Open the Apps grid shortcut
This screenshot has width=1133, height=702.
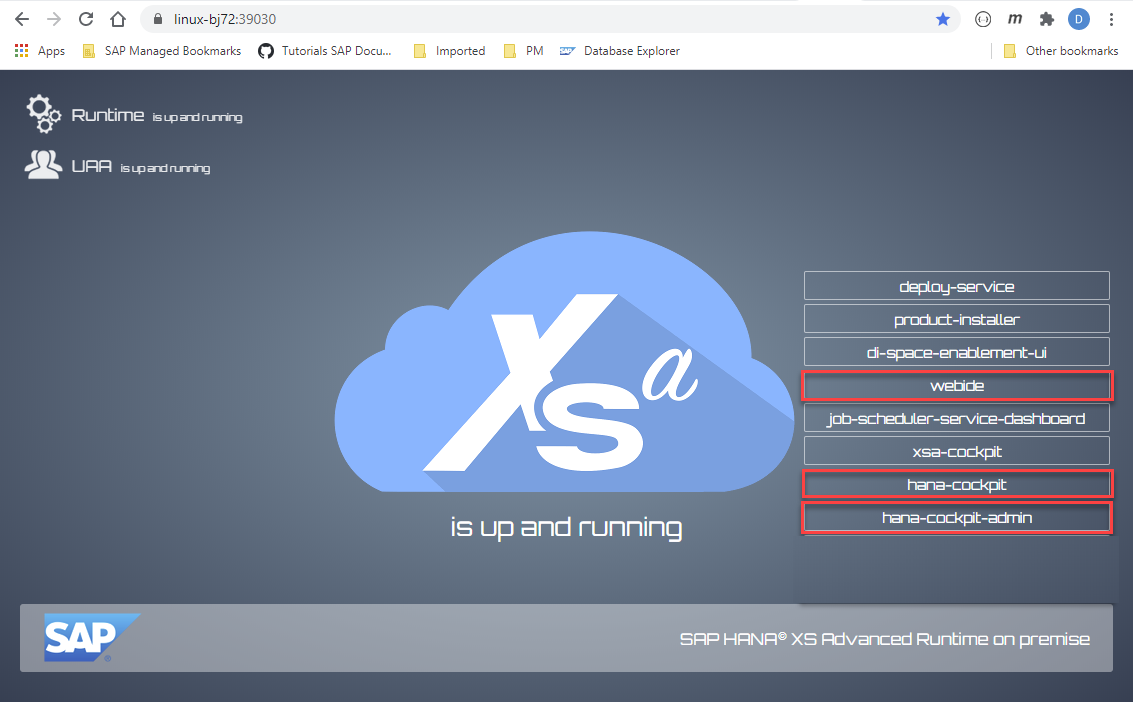(x=40, y=51)
